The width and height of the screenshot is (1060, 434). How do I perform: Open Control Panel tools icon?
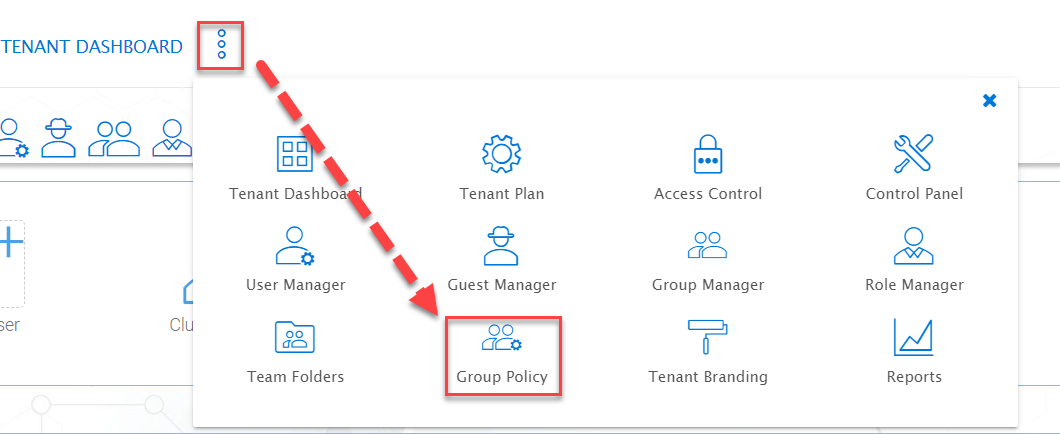coord(913,153)
